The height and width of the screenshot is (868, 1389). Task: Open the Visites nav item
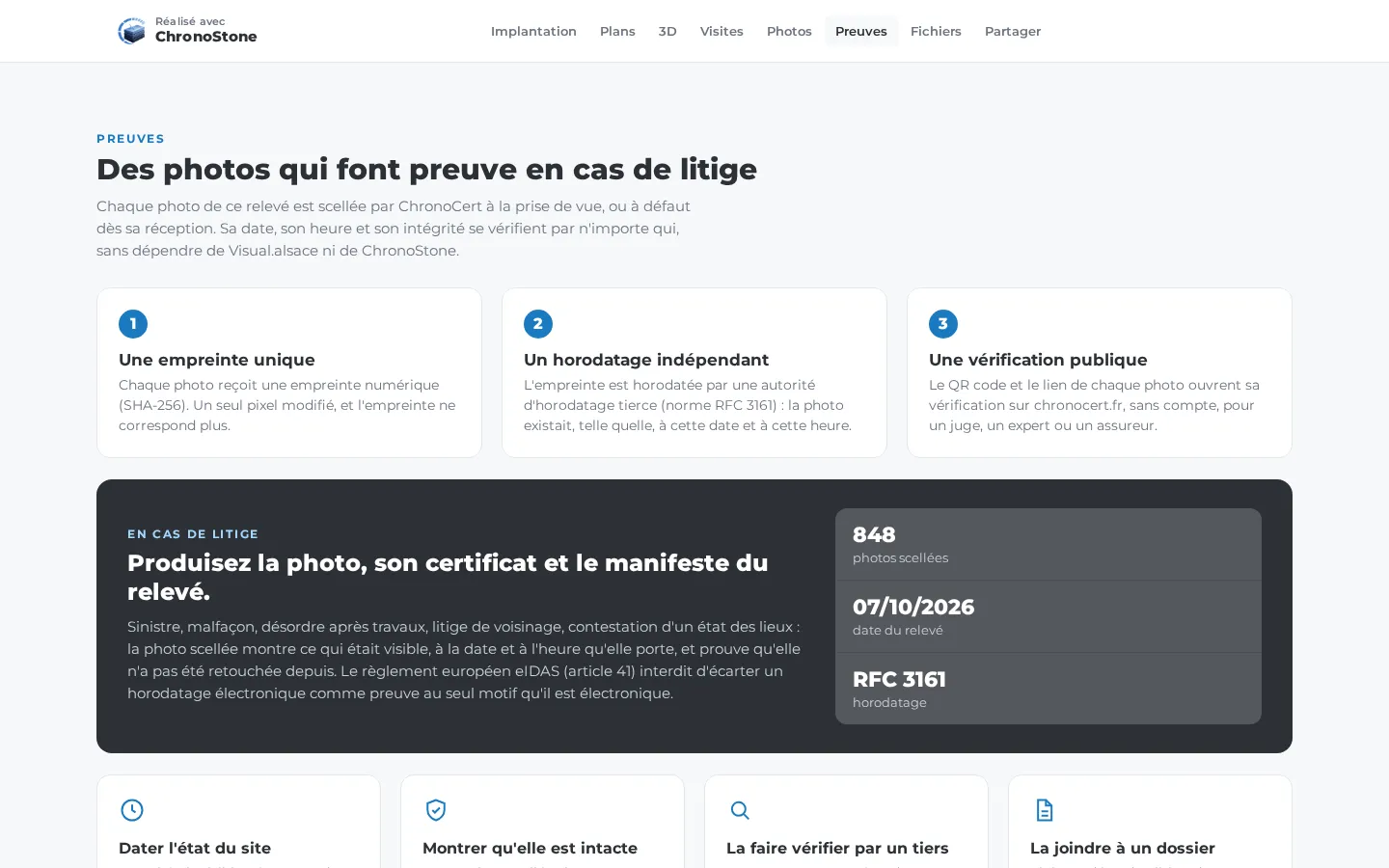pyautogui.click(x=722, y=31)
